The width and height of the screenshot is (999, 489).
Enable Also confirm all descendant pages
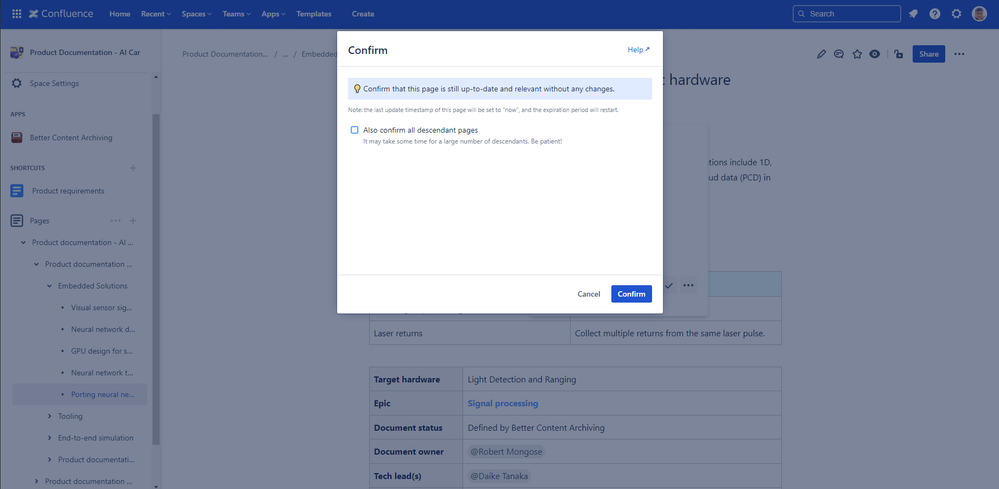(x=355, y=130)
